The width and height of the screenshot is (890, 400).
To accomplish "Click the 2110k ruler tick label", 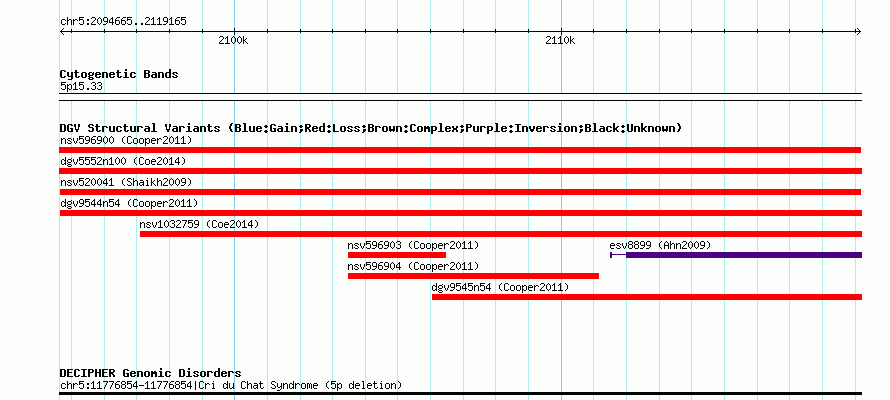I will pos(560,41).
